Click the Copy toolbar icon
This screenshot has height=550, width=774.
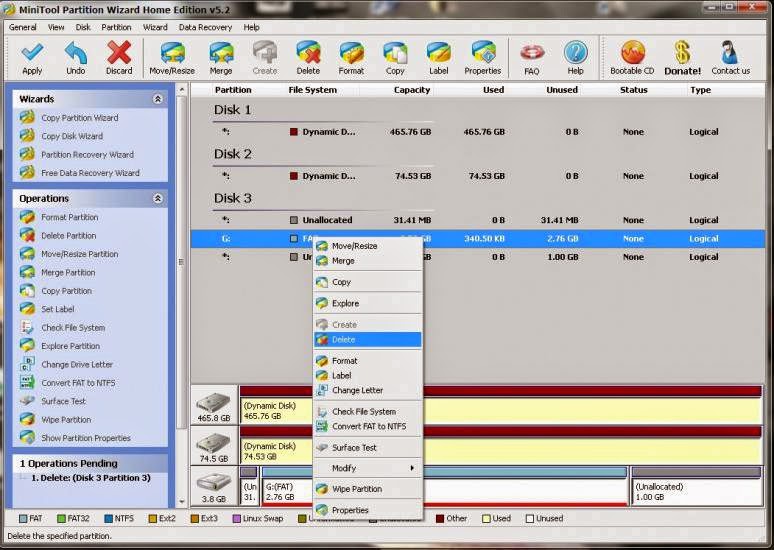coord(395,53)
